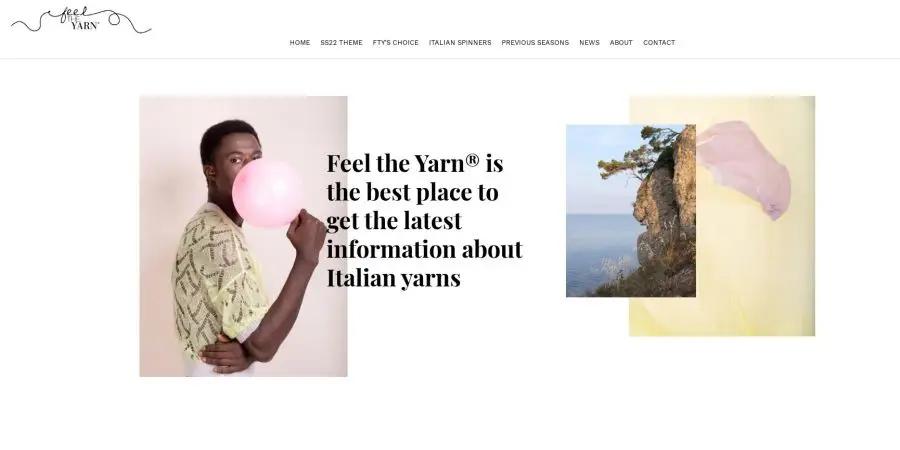Viewport: 900px width, 450px height.
Task: Click the Feel the Yarn logo
Action: coord(81,20)
